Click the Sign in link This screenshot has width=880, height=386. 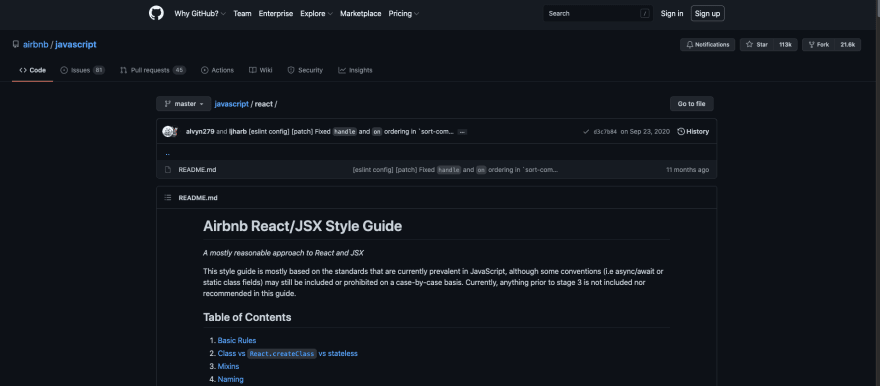(x=672, y=13)
